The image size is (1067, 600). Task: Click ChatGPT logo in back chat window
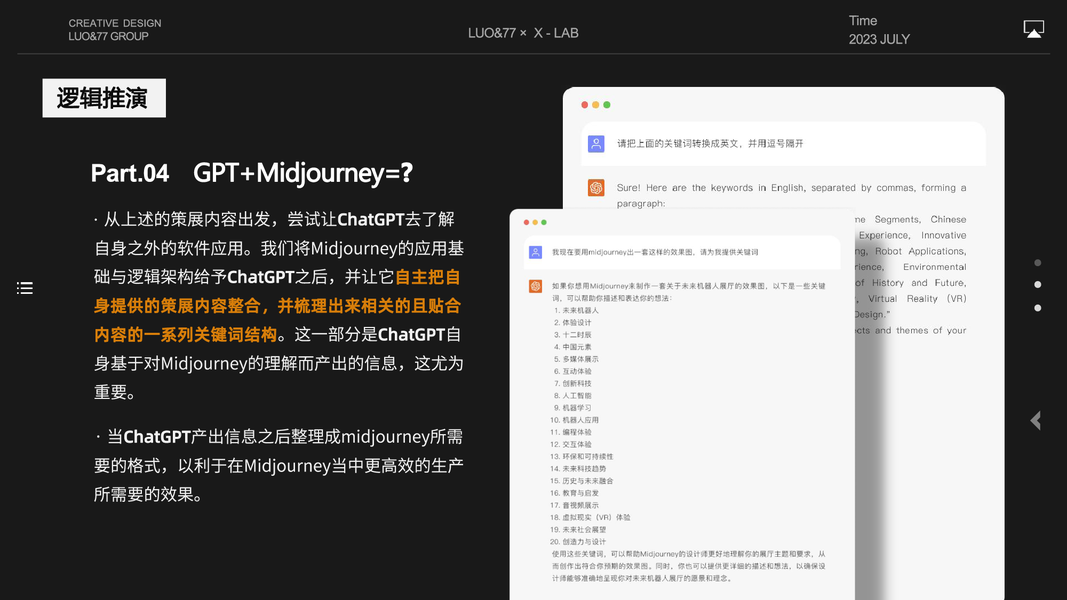pos(596,188)
